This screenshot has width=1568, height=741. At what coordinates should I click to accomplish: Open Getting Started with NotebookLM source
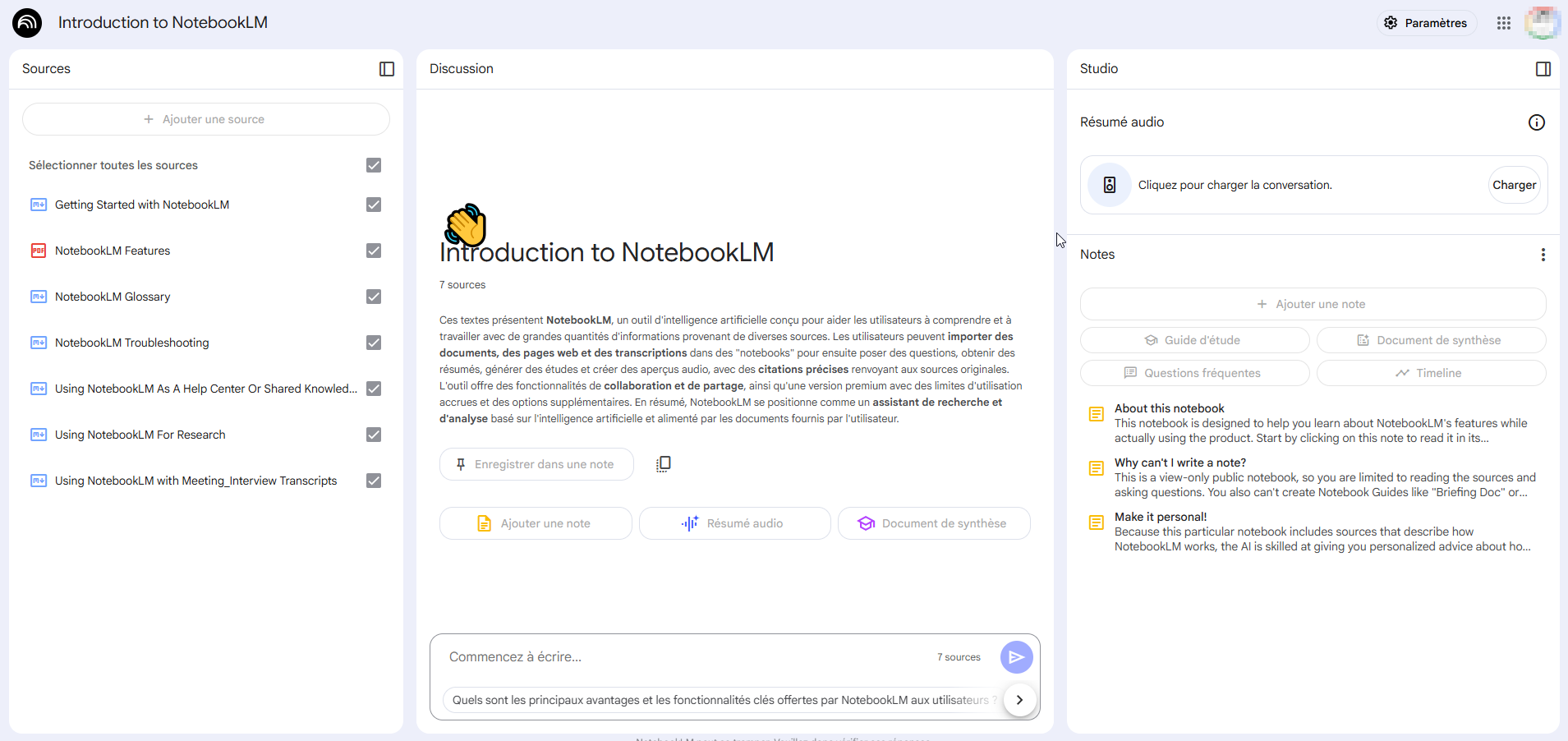pos(142,205)
